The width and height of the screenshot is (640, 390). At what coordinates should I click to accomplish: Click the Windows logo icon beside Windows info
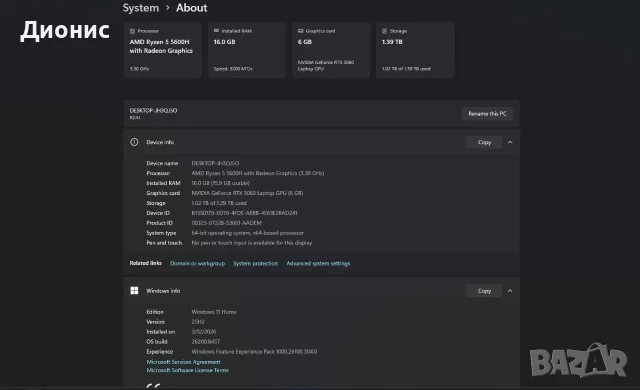[134, 290]
